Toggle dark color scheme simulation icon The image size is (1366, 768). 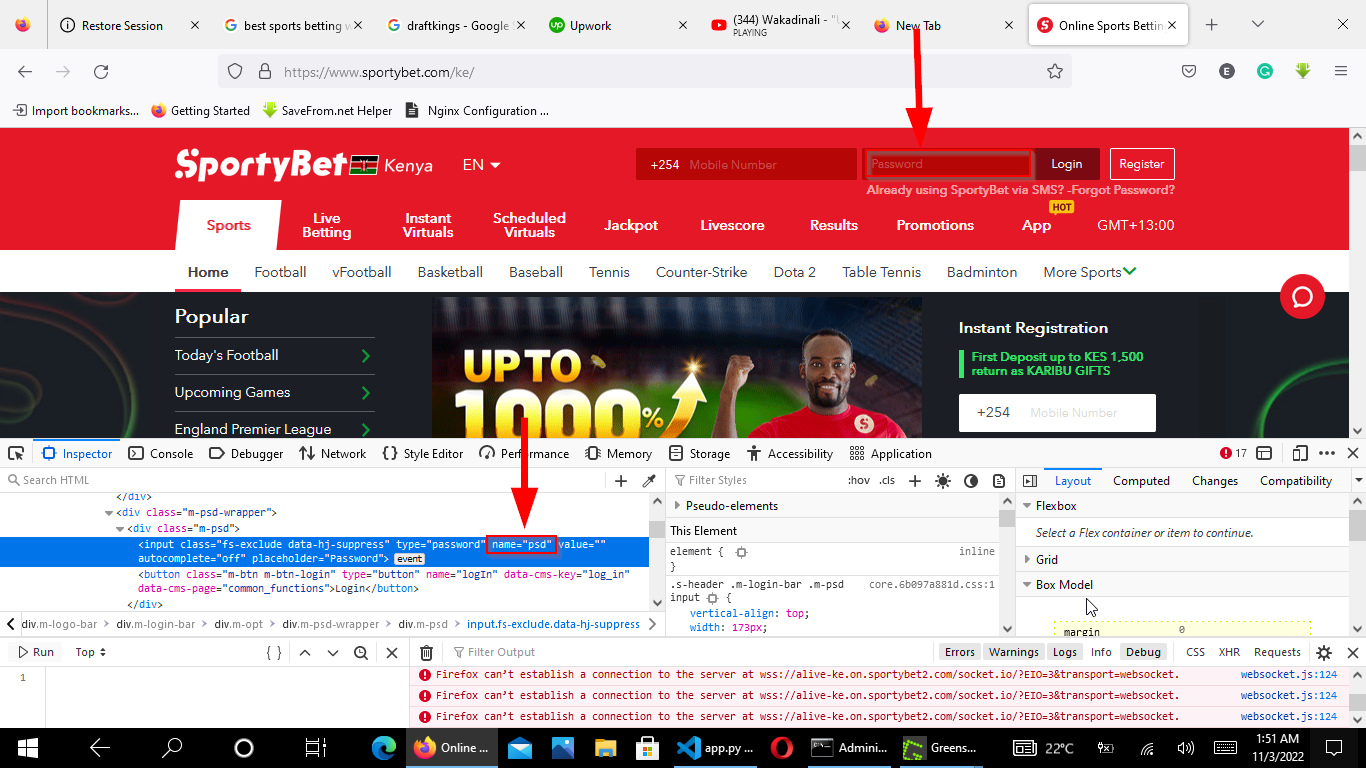tap(971, 481)
